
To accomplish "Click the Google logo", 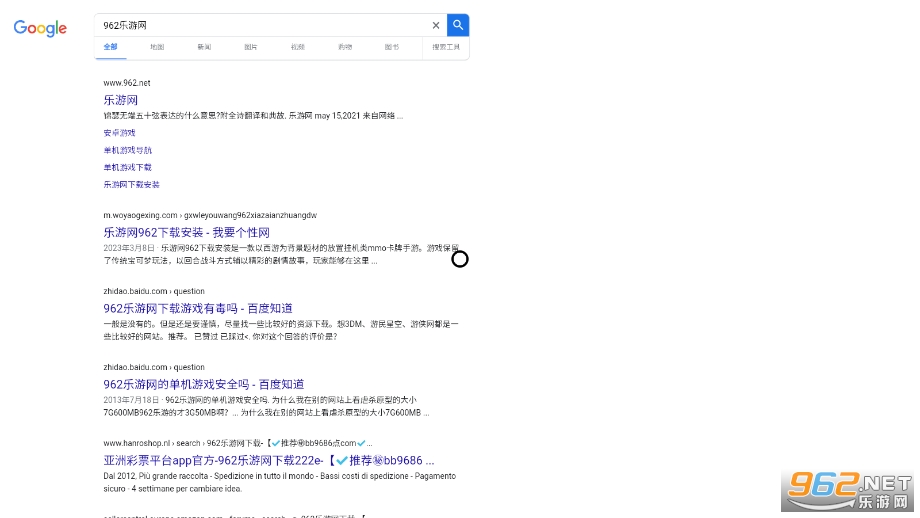I will pyautogui.click(x=40, y=28).
